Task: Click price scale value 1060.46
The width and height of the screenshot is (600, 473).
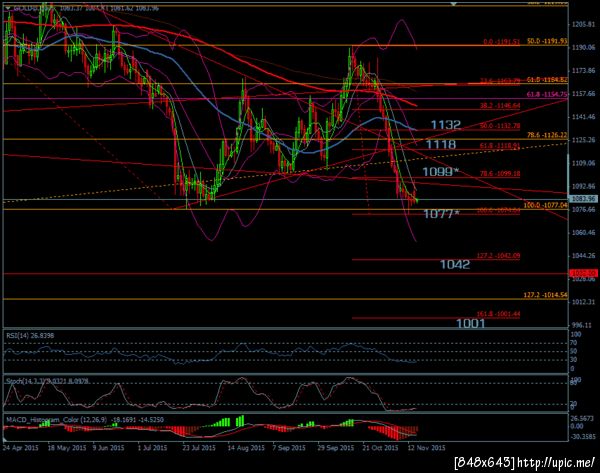Action: pos(584,232)
